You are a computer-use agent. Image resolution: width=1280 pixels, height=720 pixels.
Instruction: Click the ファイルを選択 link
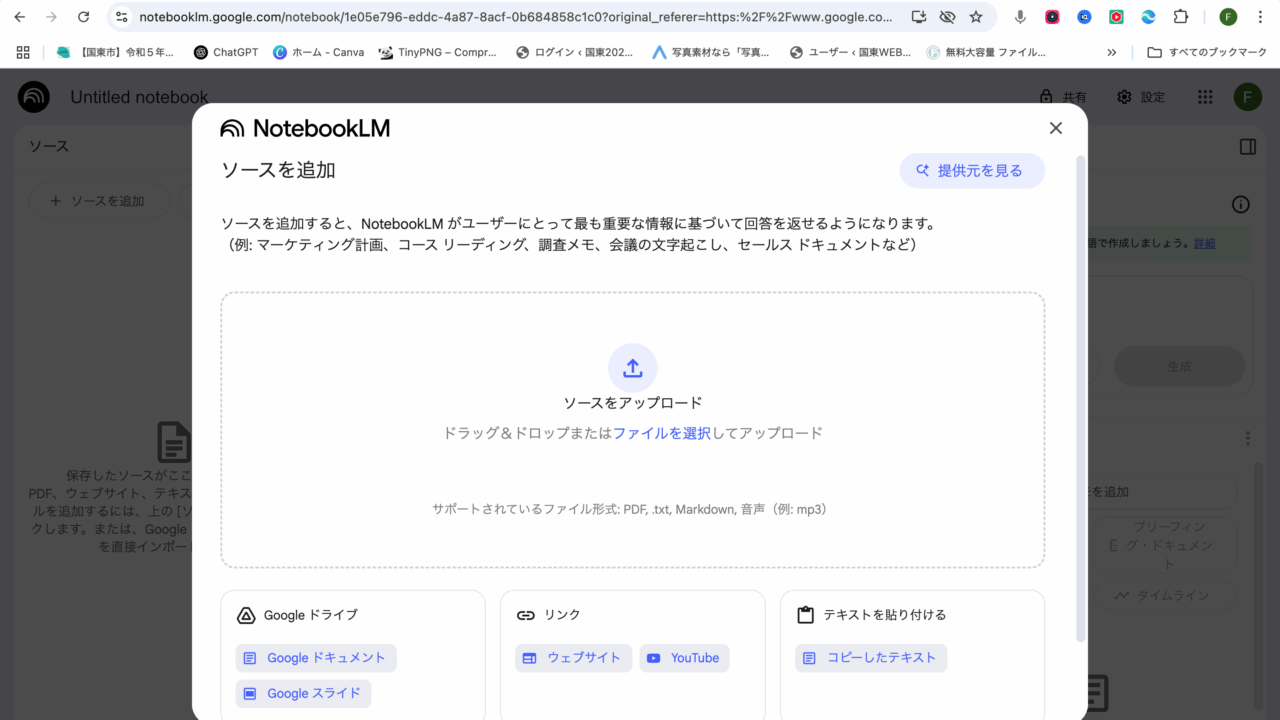(662, 433)
